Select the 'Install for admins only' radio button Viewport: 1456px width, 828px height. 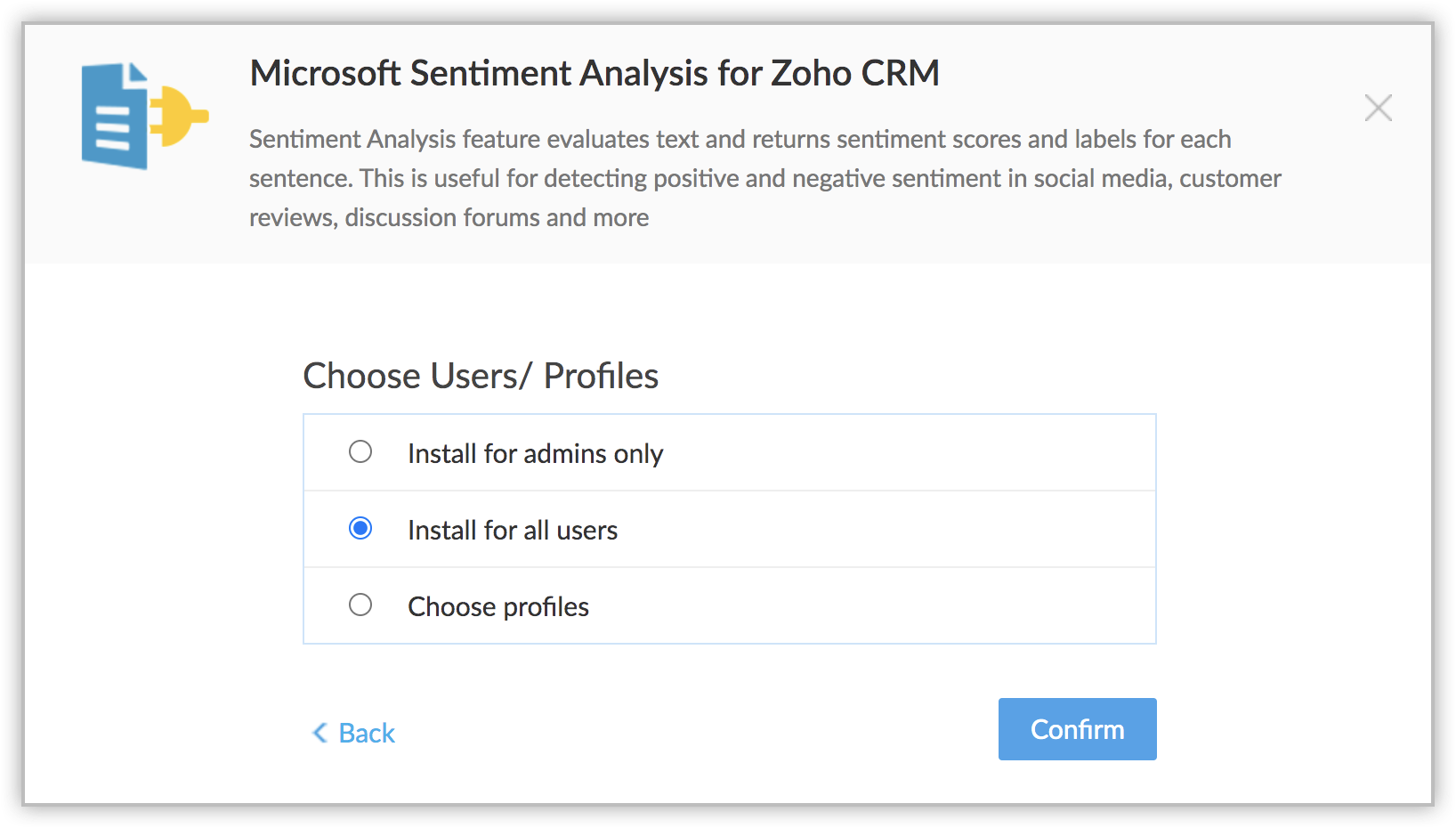point(360,452)
